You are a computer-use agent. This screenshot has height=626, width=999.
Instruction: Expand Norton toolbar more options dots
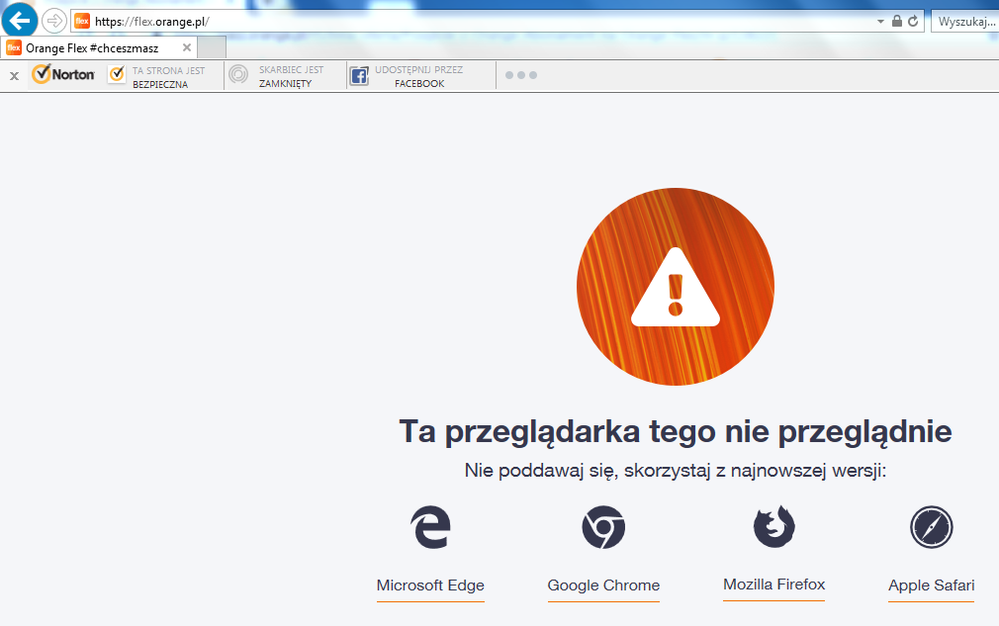[521, 76]
